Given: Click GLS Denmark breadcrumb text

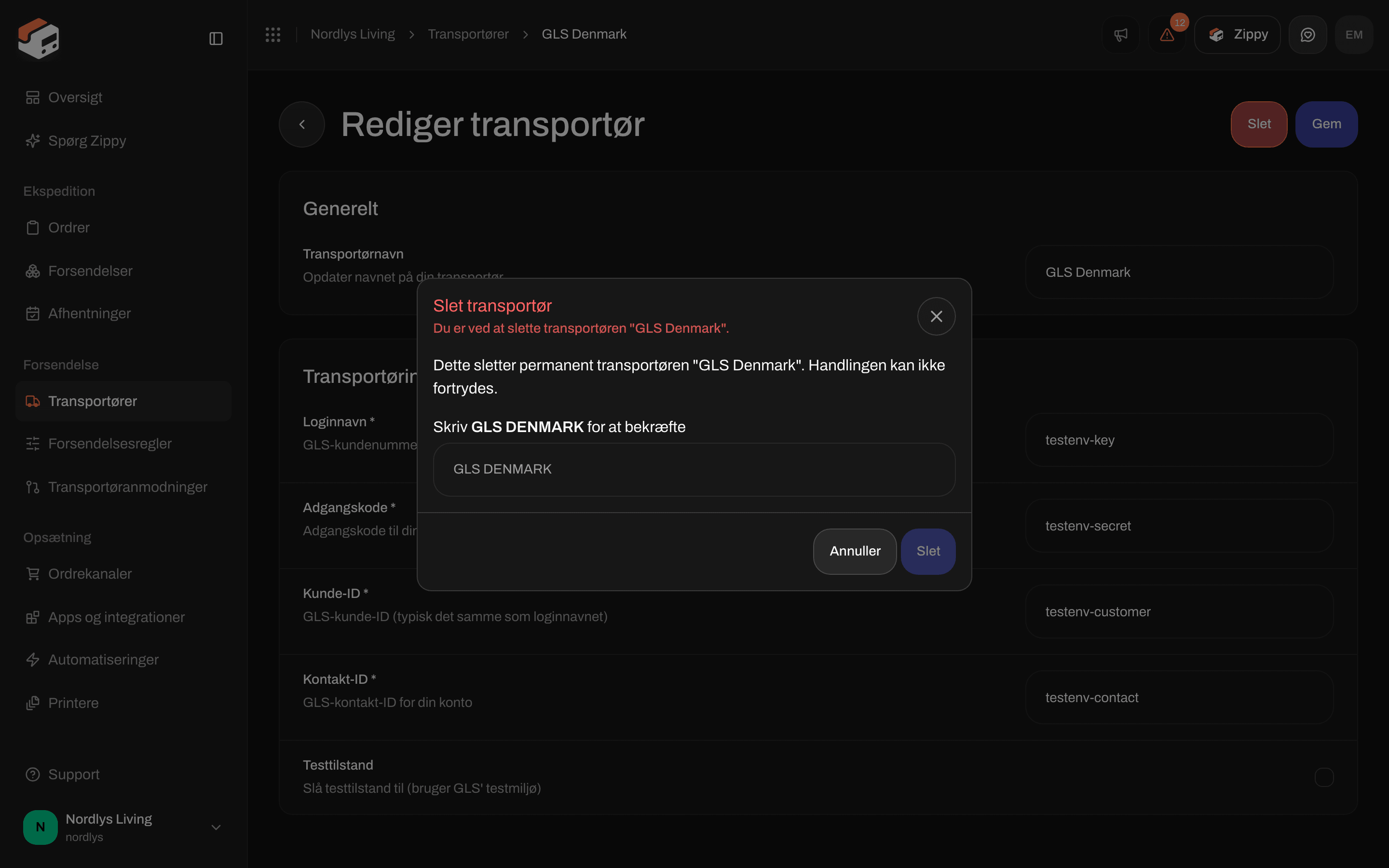Looking at the screenshot, I should (584, 34).
